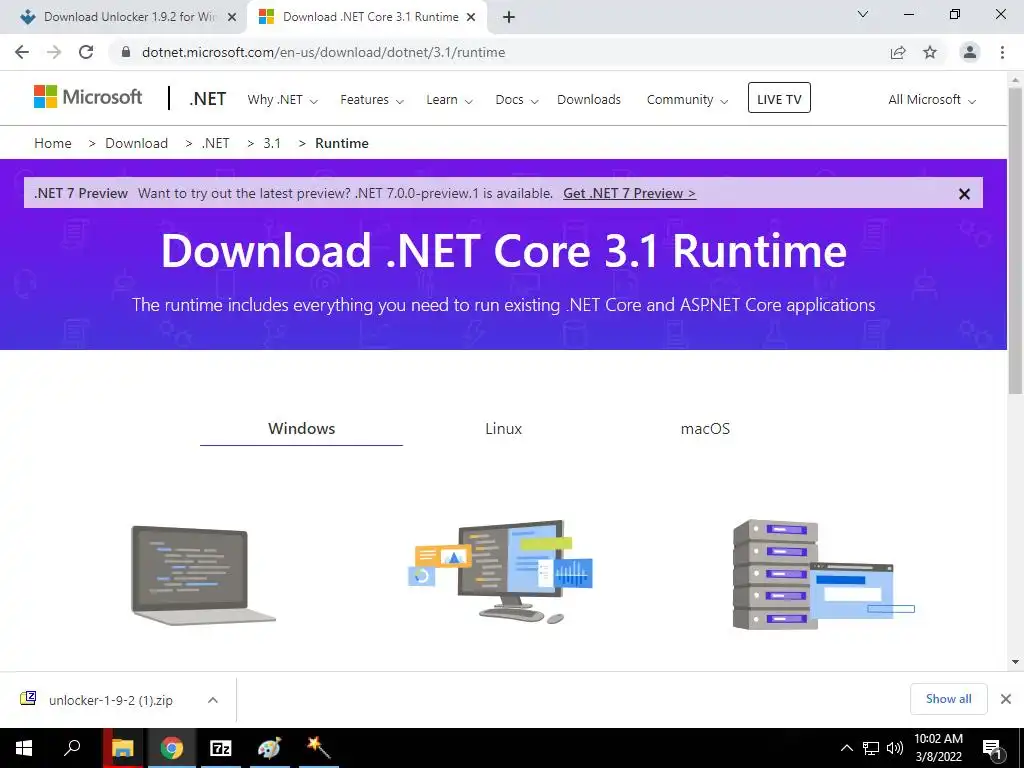Open the Chrome profile avatar
Image resolution: width=1024 pixels, height=768 pixels.
970,52
